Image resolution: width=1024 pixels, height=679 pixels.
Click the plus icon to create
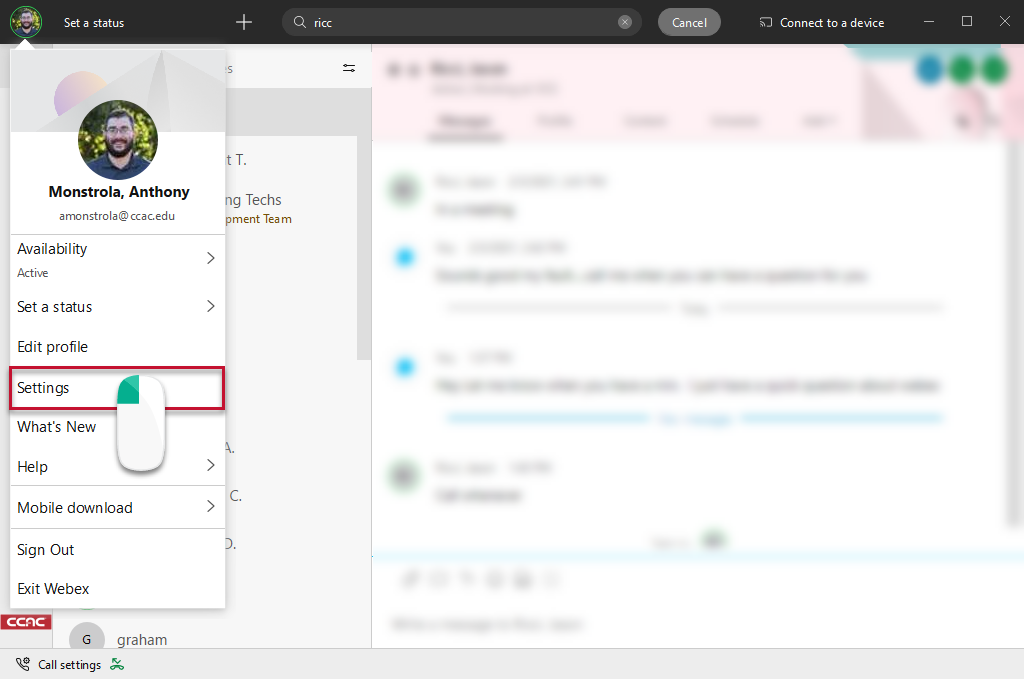point(244,22)
